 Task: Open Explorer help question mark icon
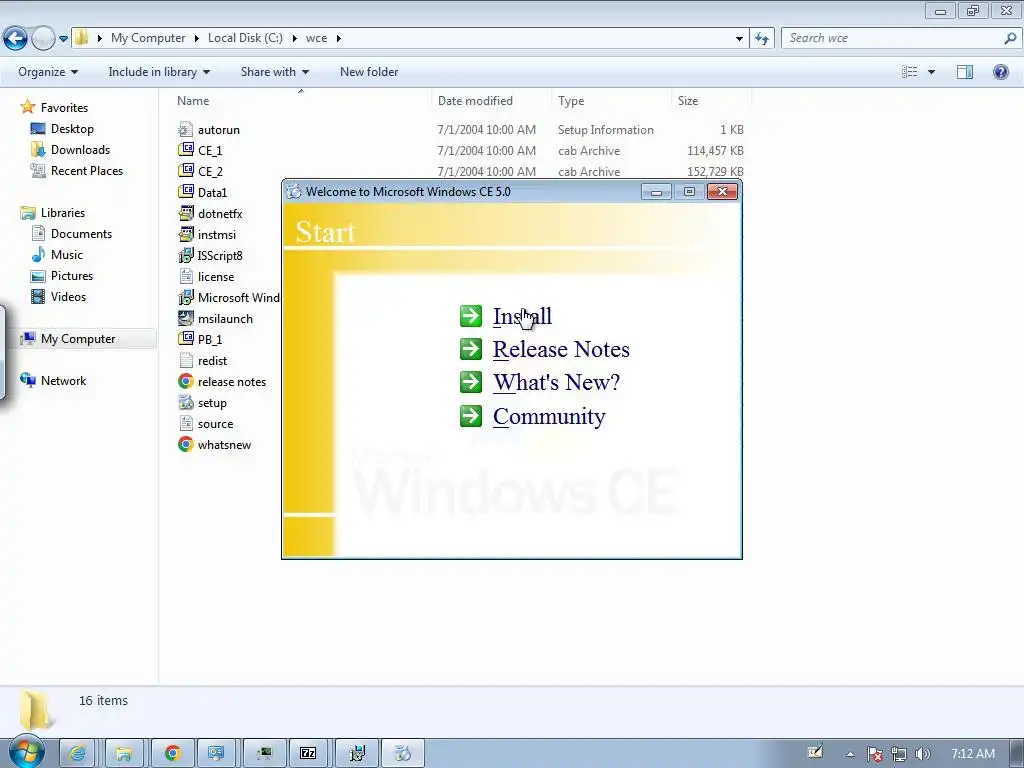1000,72
